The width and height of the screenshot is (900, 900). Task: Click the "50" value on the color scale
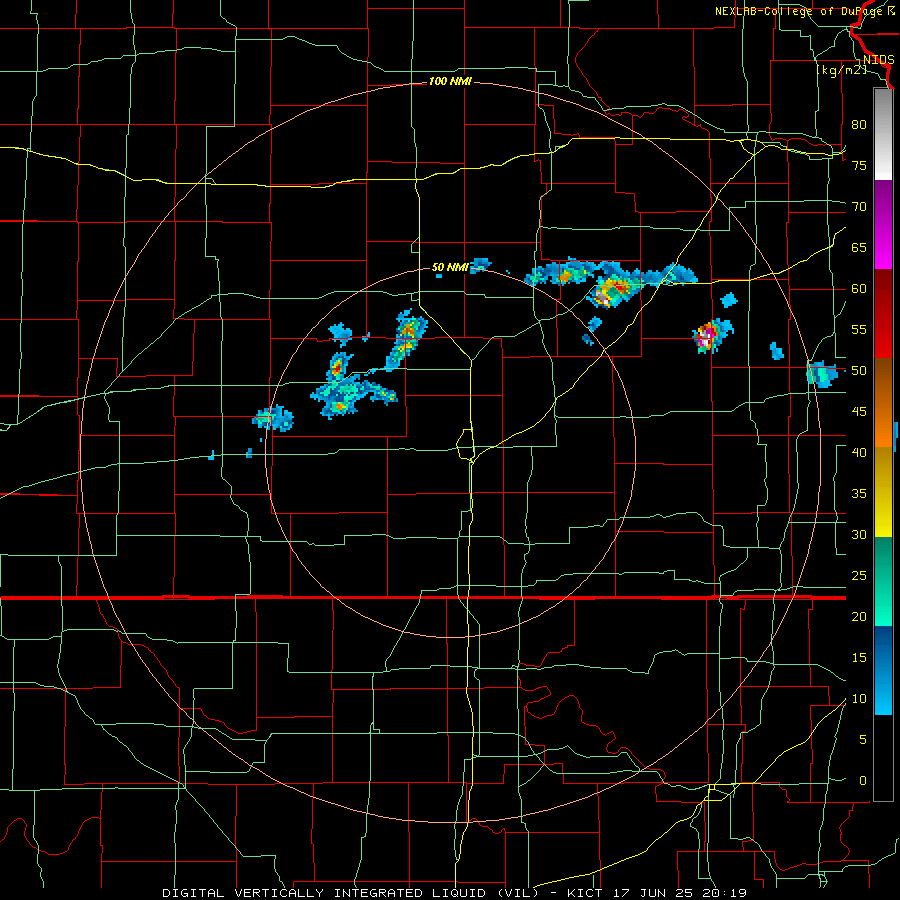click(859, 371)
